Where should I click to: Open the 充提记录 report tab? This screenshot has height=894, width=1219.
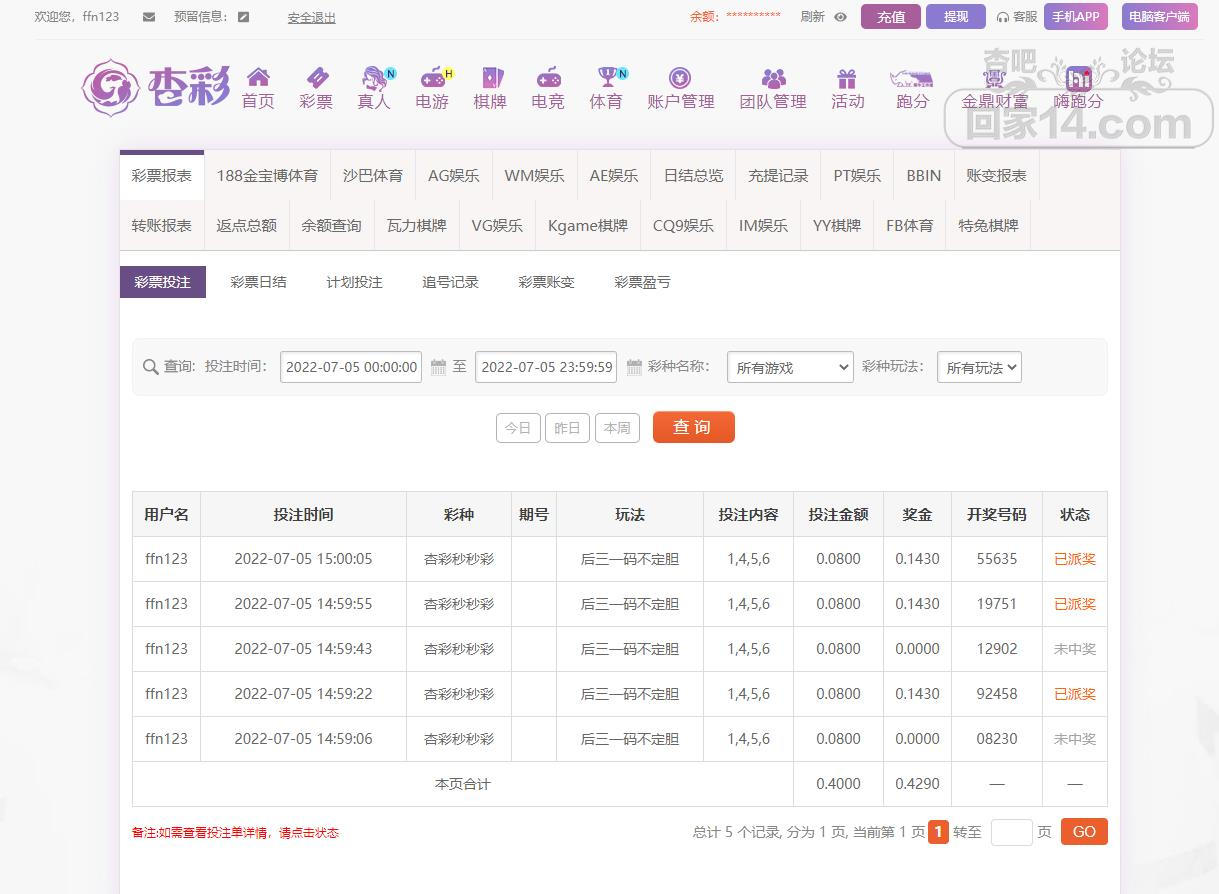778,175
